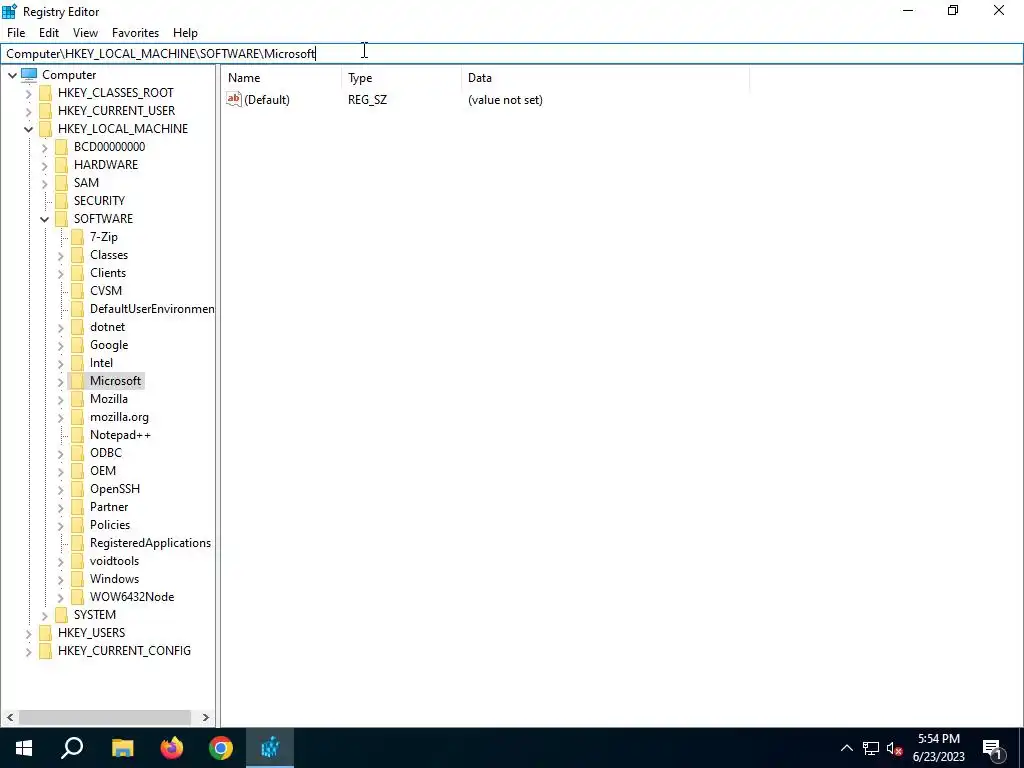Open the notification center icon
Image resolution: width=1024 pixels, height=768 pixels.
click(x=993, y=749)
